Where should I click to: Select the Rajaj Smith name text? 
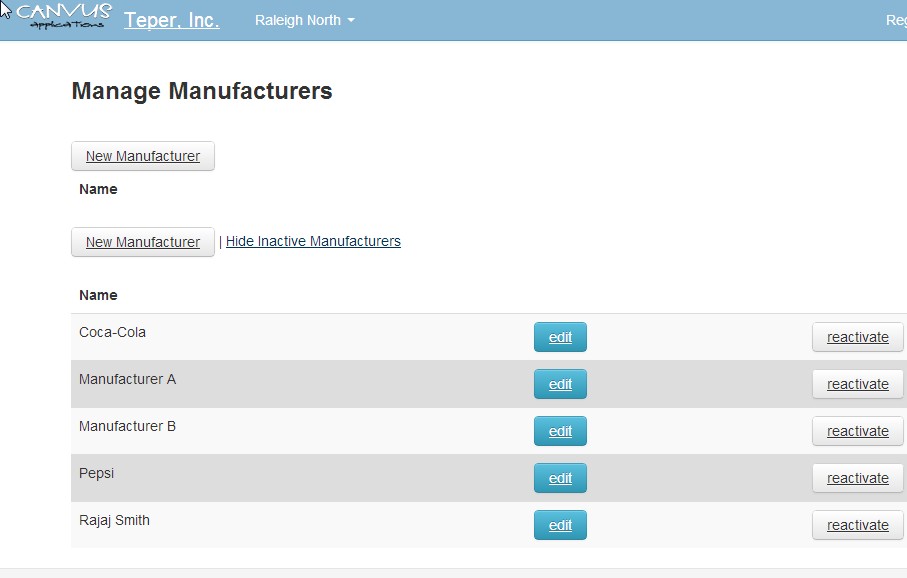pos(114,520)
